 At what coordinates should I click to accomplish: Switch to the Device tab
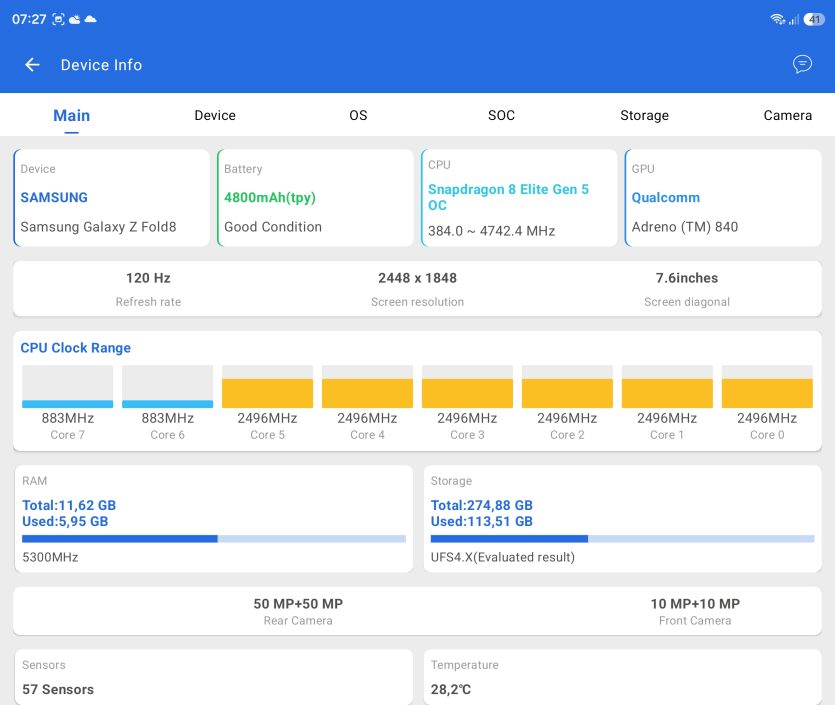pyautogui.click(x=215, y=115)
